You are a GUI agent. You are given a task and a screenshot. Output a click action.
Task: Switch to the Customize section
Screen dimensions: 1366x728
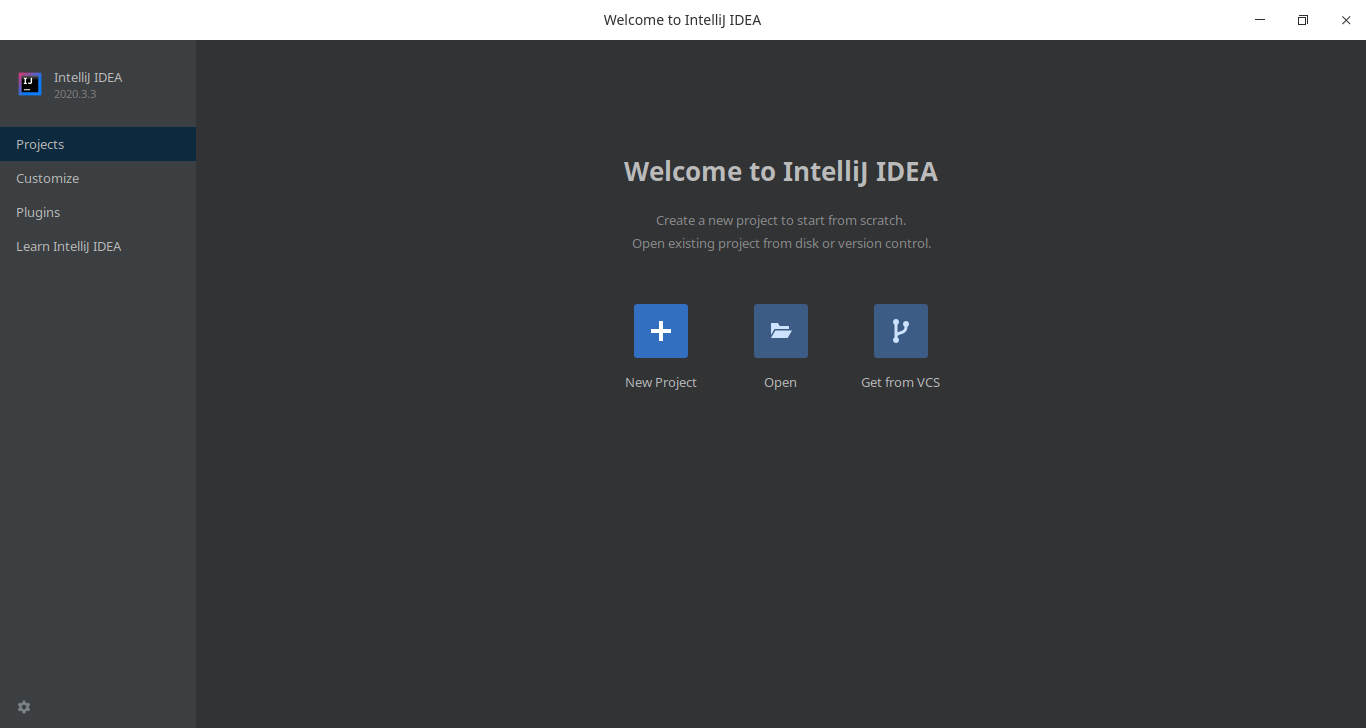47,178
